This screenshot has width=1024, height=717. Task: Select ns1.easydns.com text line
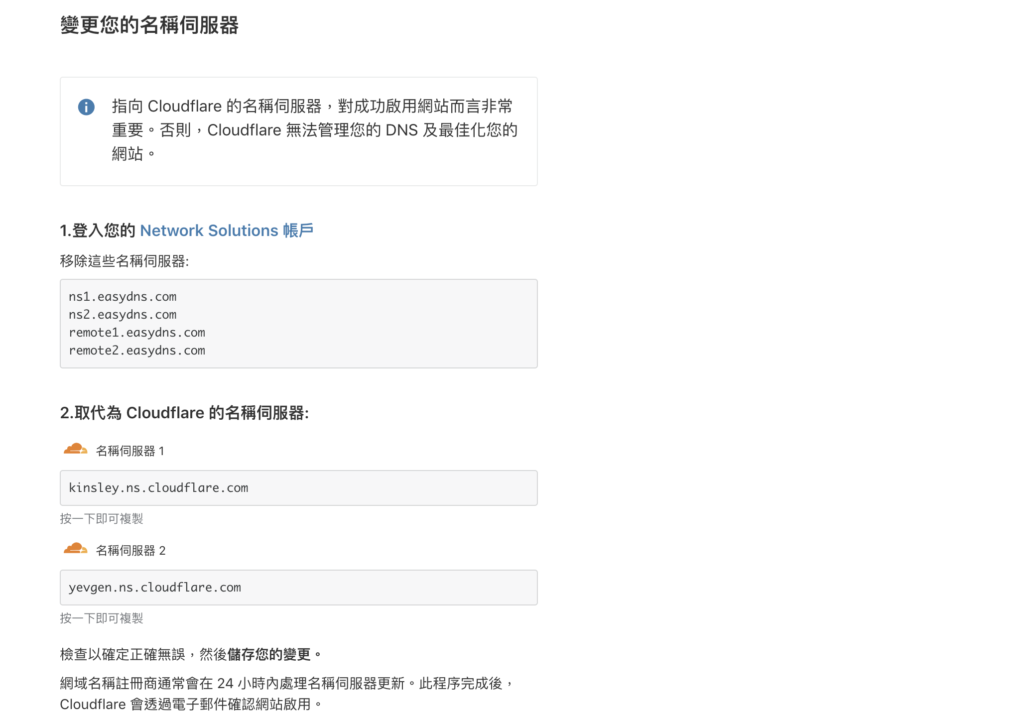123,296
